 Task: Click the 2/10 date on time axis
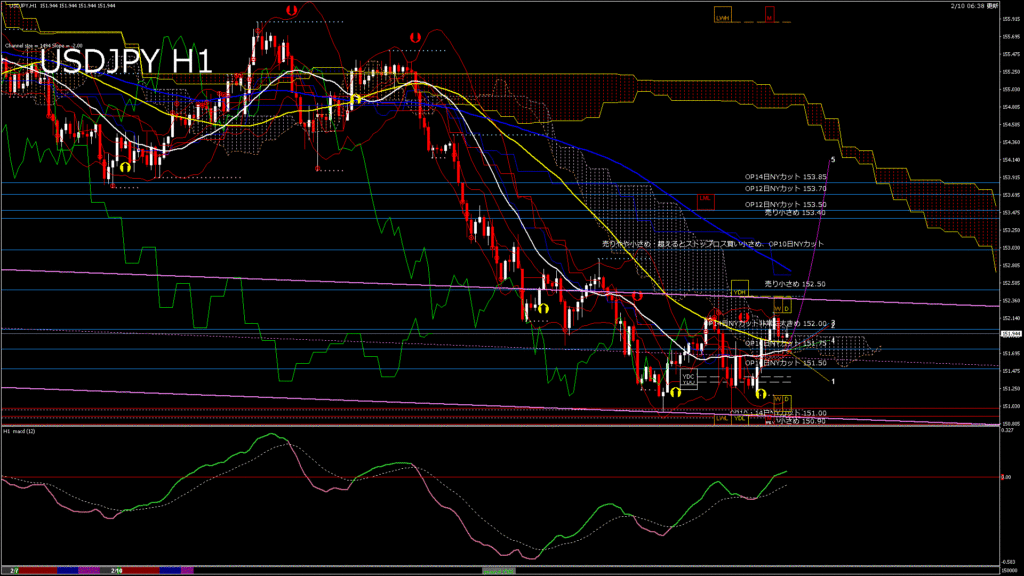pyautogui.click(x=117, y=569)
